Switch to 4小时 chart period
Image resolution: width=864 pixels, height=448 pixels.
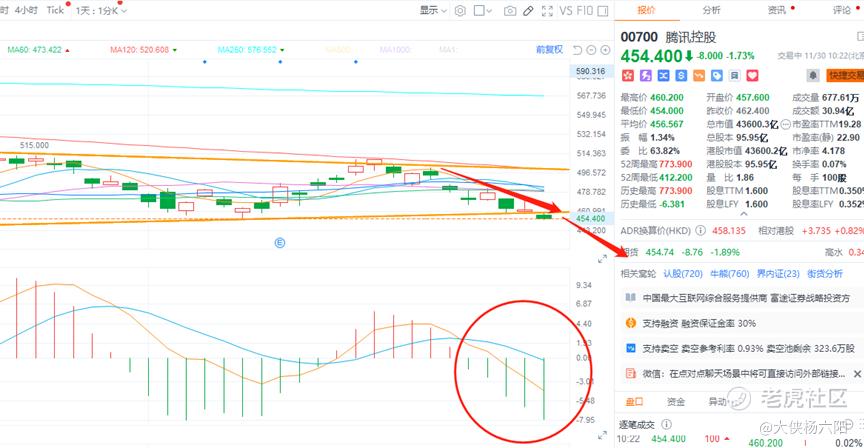(x=26, y=10)
